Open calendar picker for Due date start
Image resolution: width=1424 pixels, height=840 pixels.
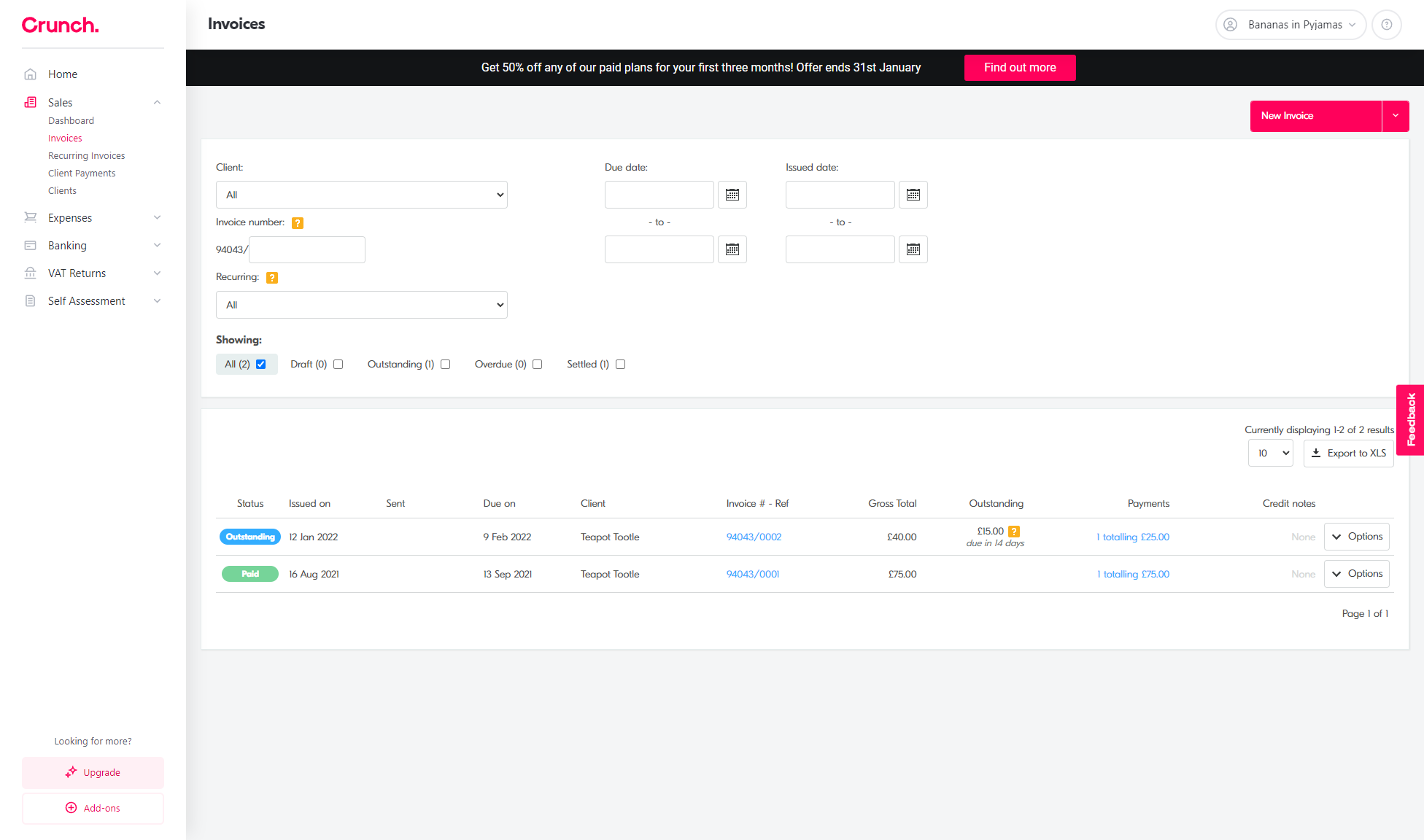(732, 195)
